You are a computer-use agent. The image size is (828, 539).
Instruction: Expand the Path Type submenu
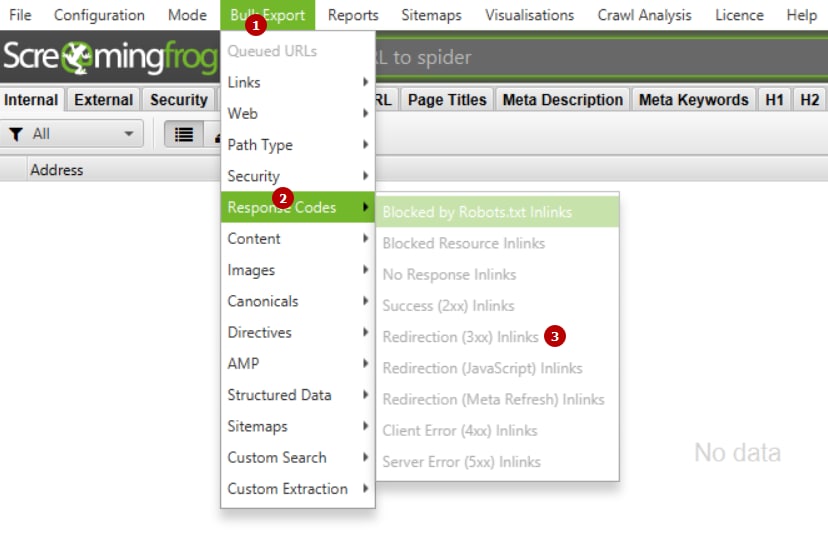click(x=298, y=145)
